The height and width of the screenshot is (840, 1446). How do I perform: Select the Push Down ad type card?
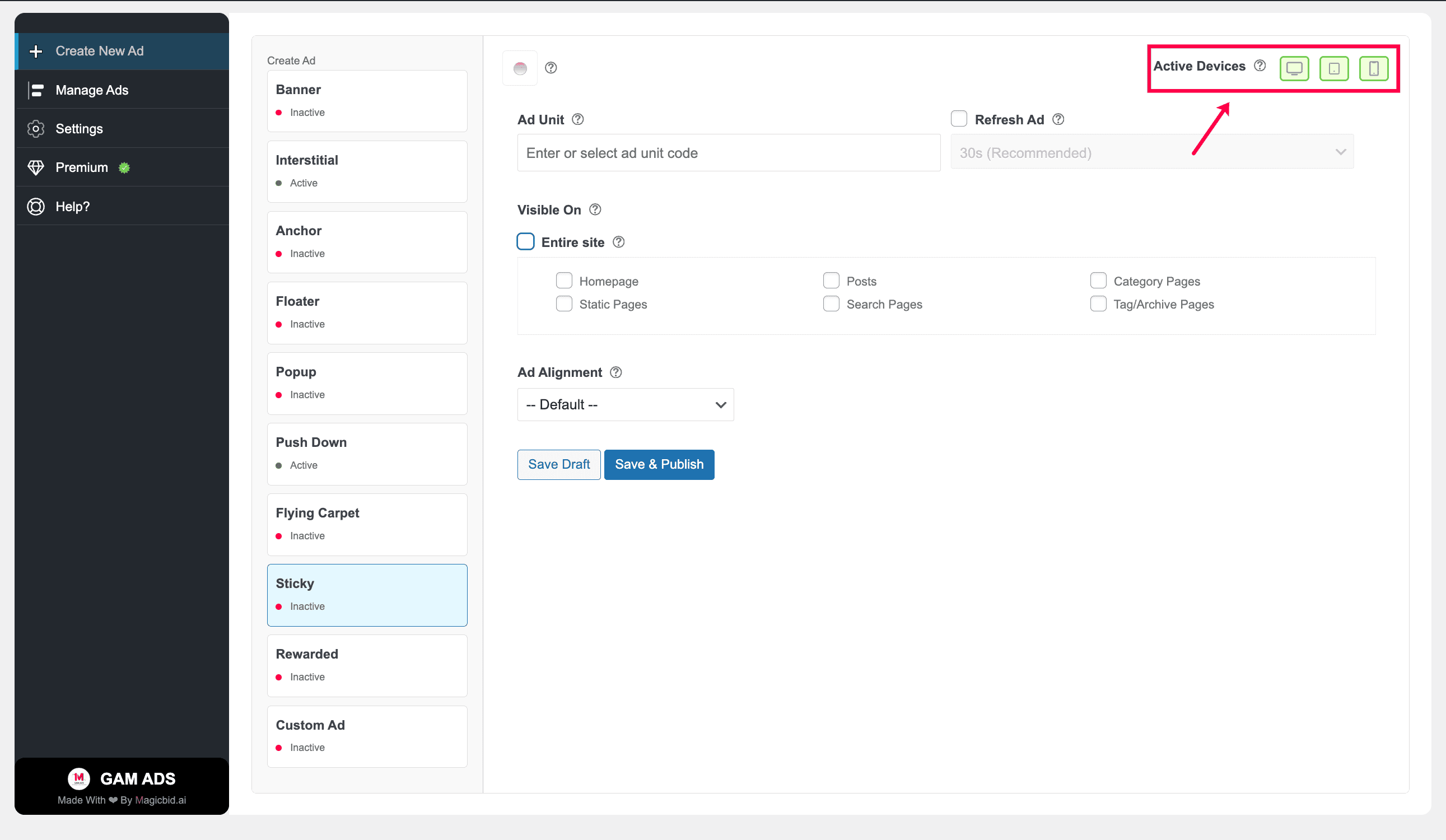pyautogui.click(x=367, y=454)
